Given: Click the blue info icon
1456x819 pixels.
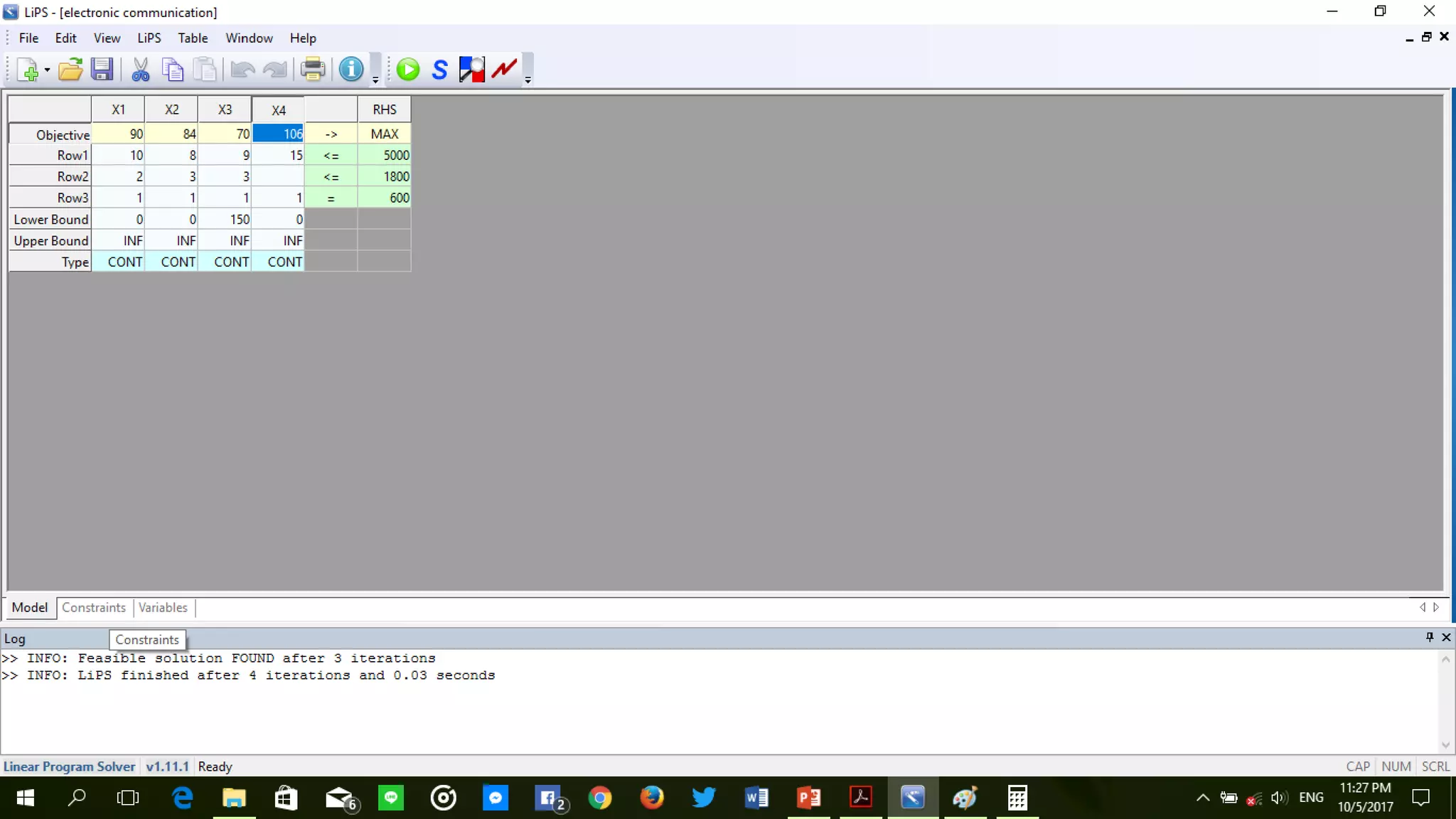Looking at the screenshot, I should (x=350, y=69).
